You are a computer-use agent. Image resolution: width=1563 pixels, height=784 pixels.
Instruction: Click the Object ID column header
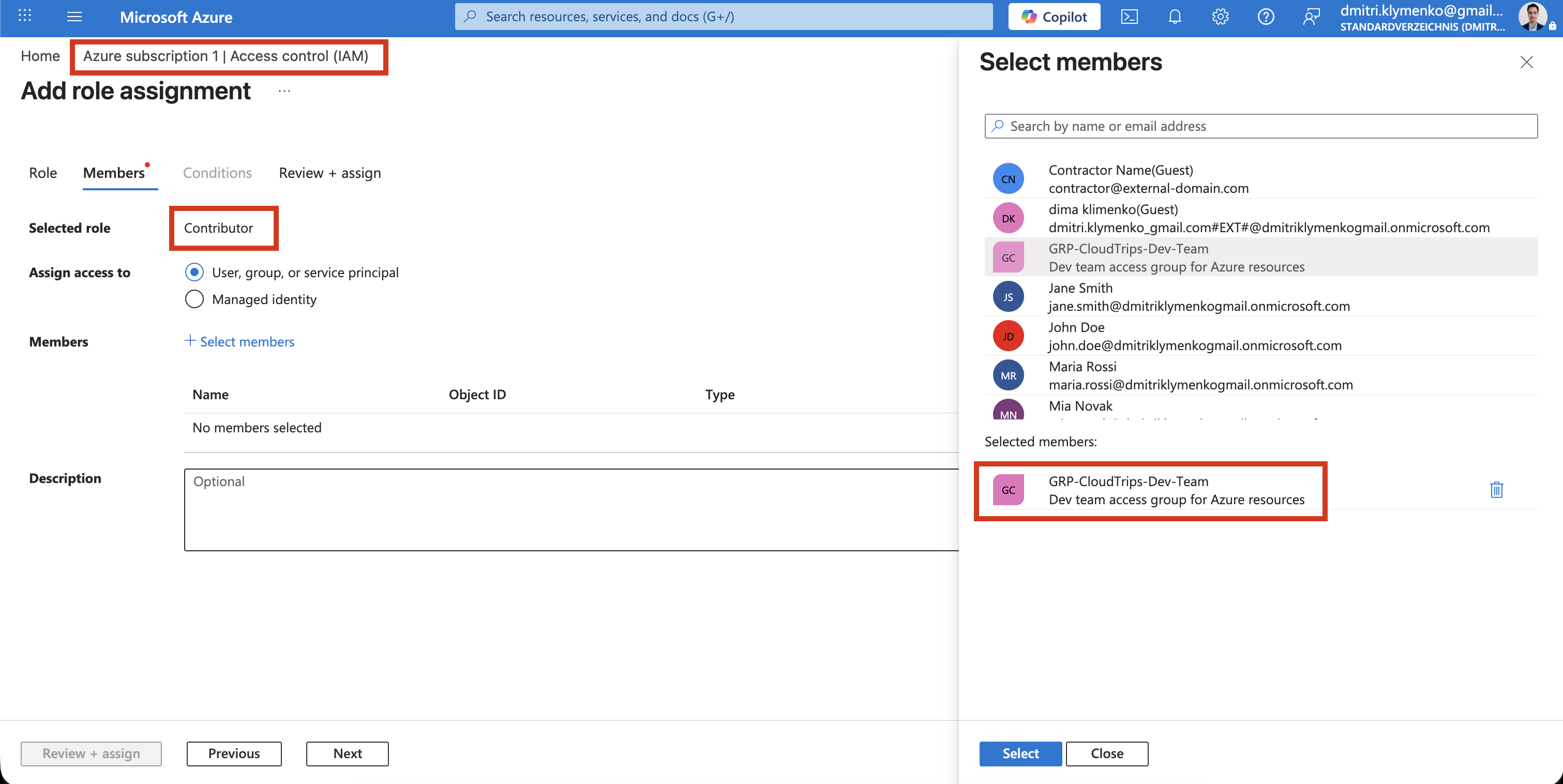[477, 395]
